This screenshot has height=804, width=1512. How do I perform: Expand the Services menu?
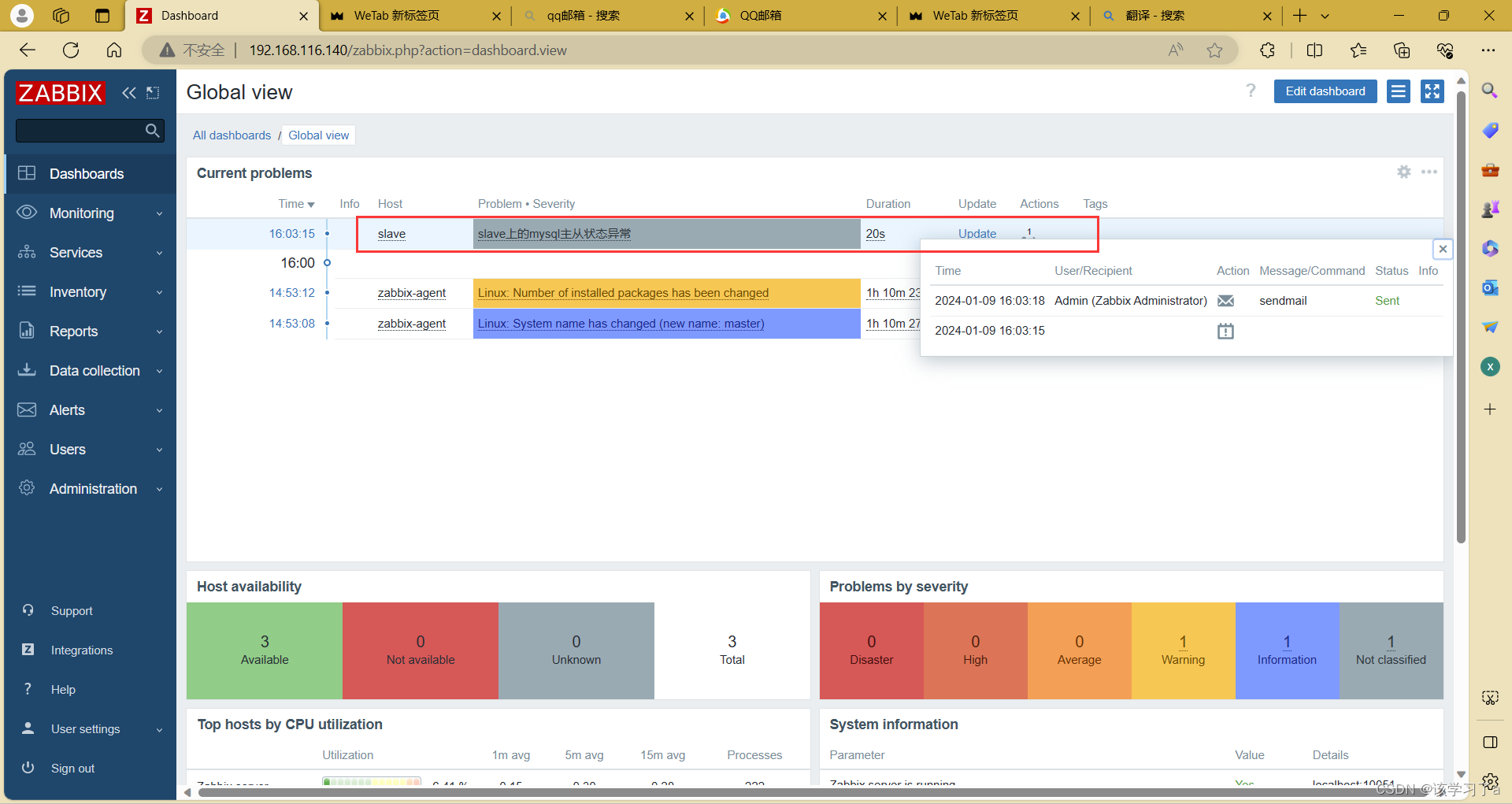pyautogui.click(x=91, y=253)
